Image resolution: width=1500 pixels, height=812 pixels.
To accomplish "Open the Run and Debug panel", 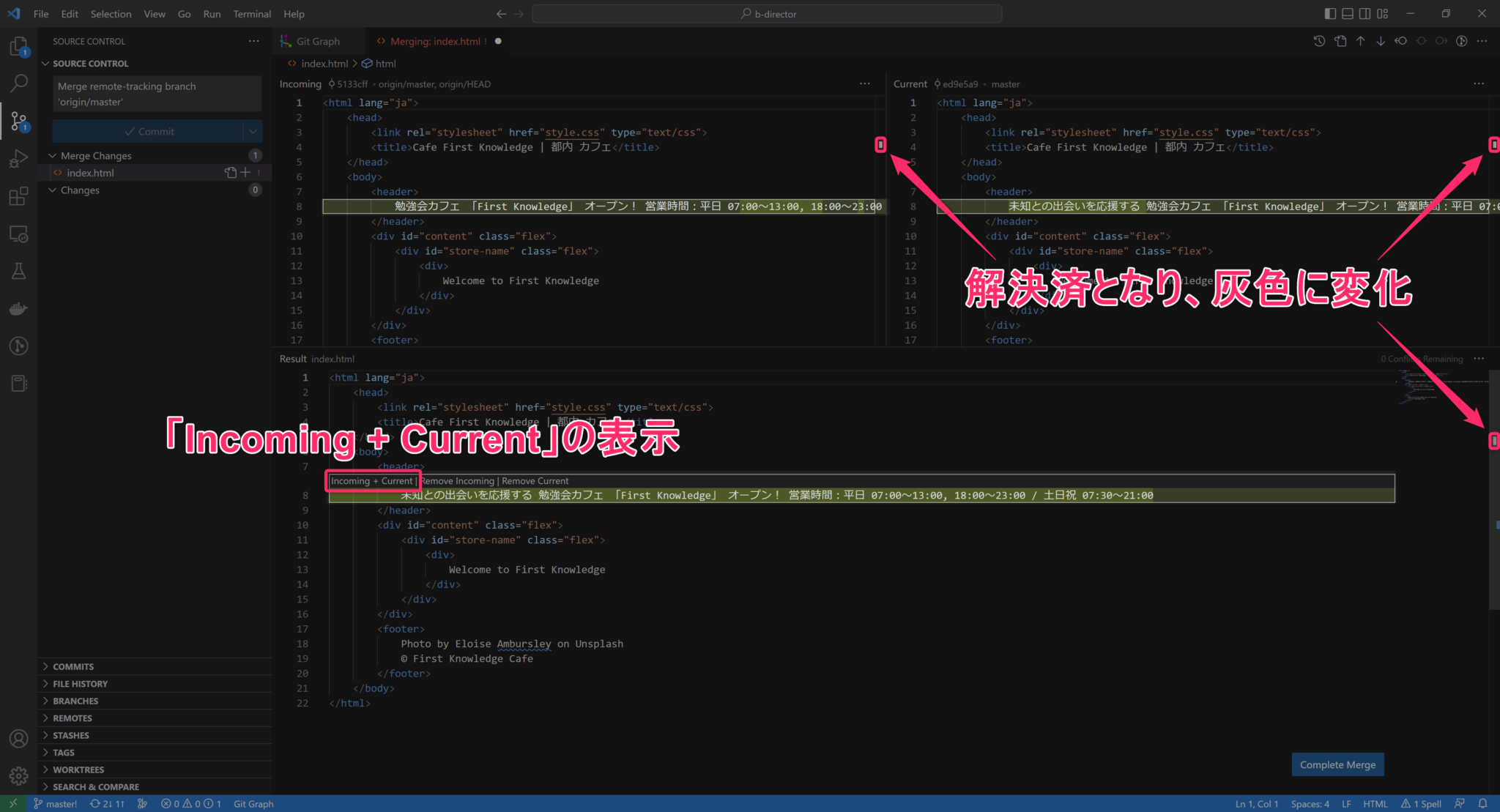I will tap(18, 158).
